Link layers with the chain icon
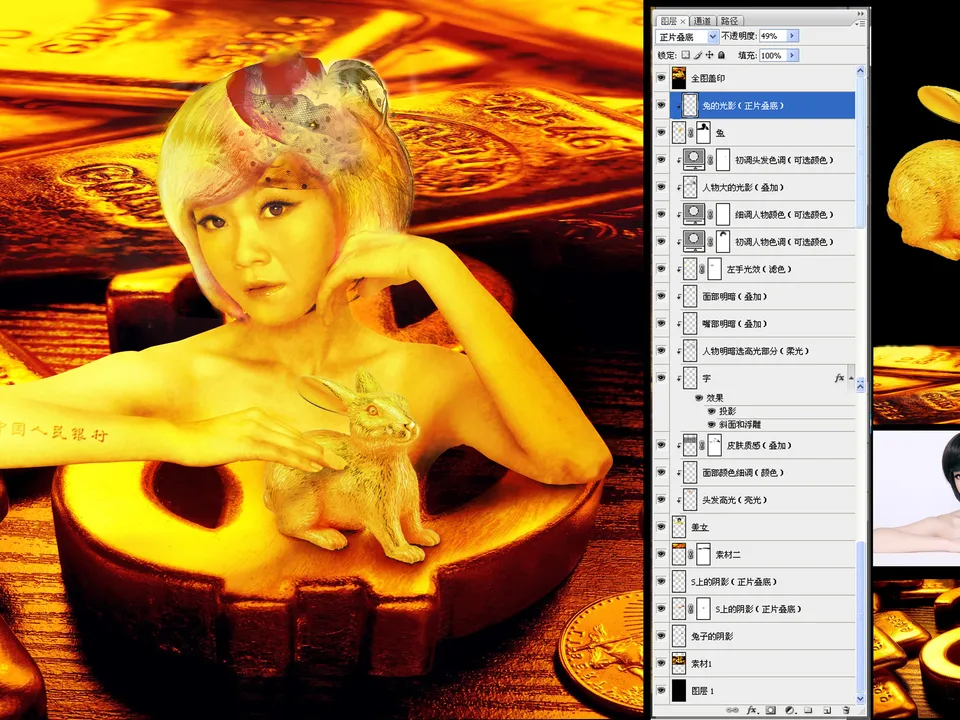The image size is (960, 720). (x=734, y=710)
